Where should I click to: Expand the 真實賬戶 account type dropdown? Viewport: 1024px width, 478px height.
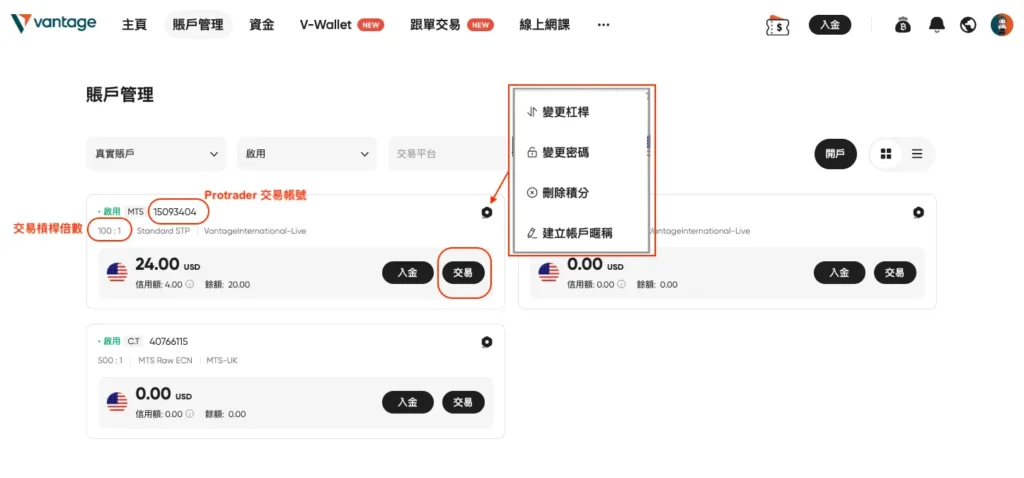tap(156, 154)
